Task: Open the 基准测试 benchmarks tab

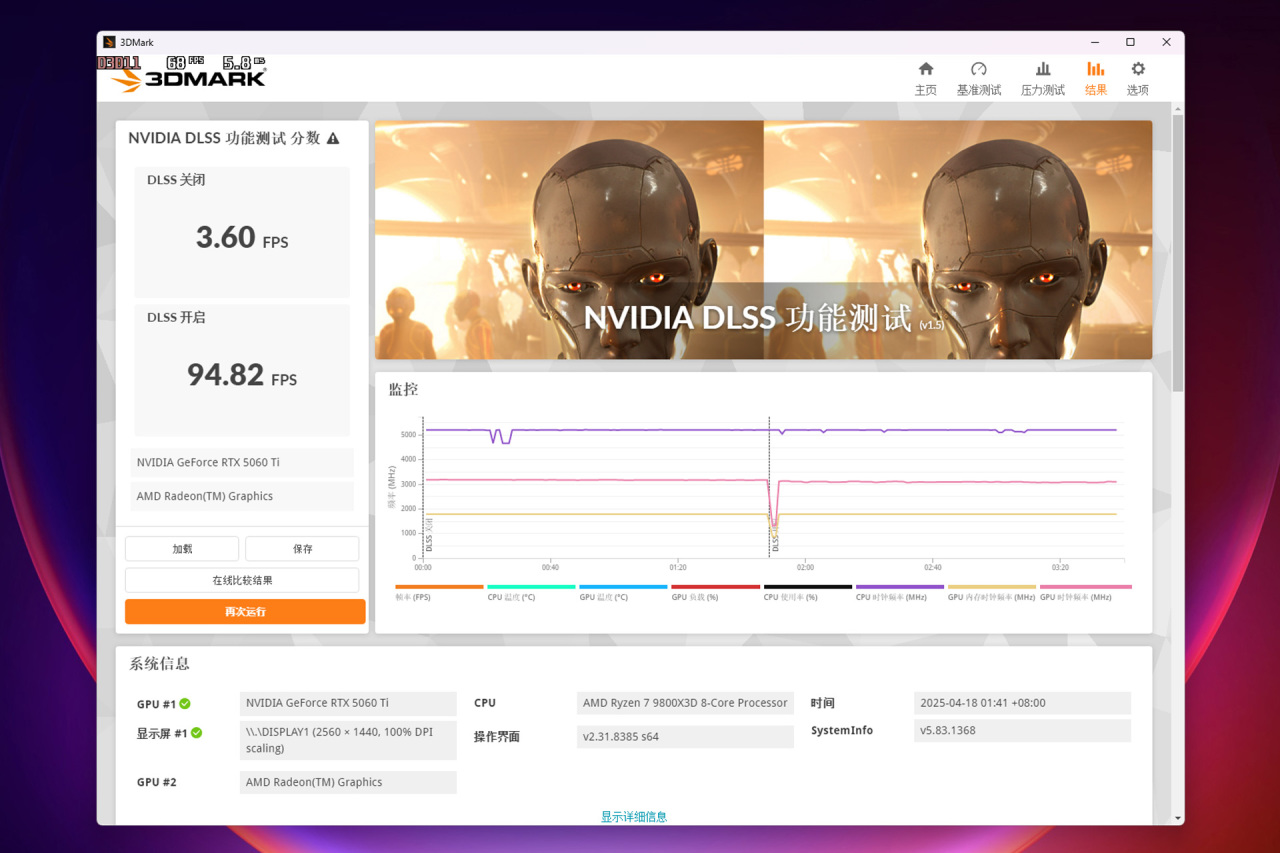Action: tap(979, 79)
